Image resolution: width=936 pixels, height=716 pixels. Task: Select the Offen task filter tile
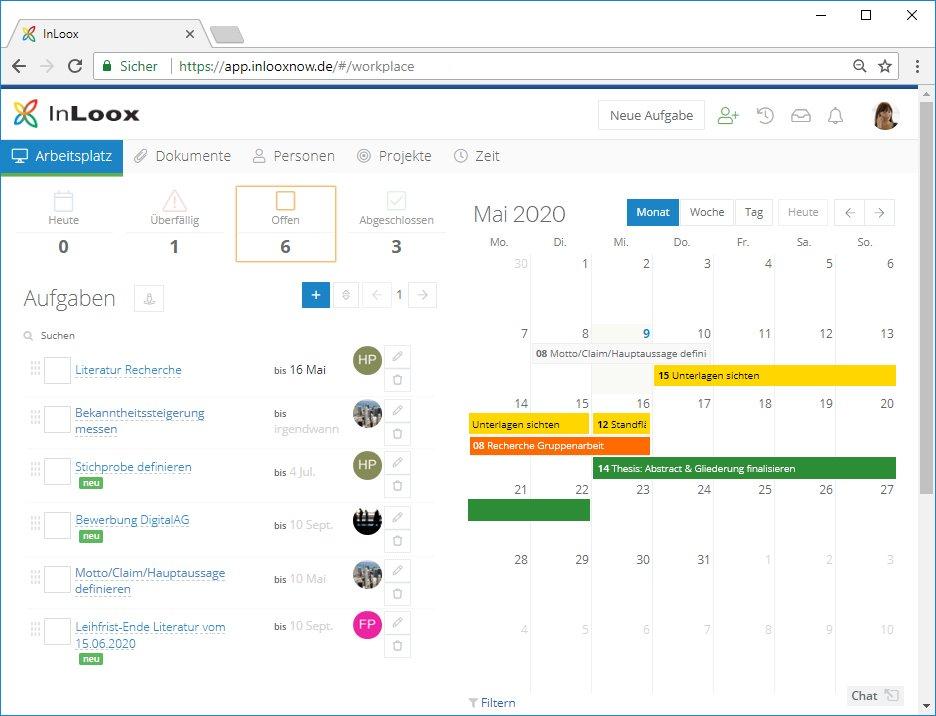[x=286, y=224]
